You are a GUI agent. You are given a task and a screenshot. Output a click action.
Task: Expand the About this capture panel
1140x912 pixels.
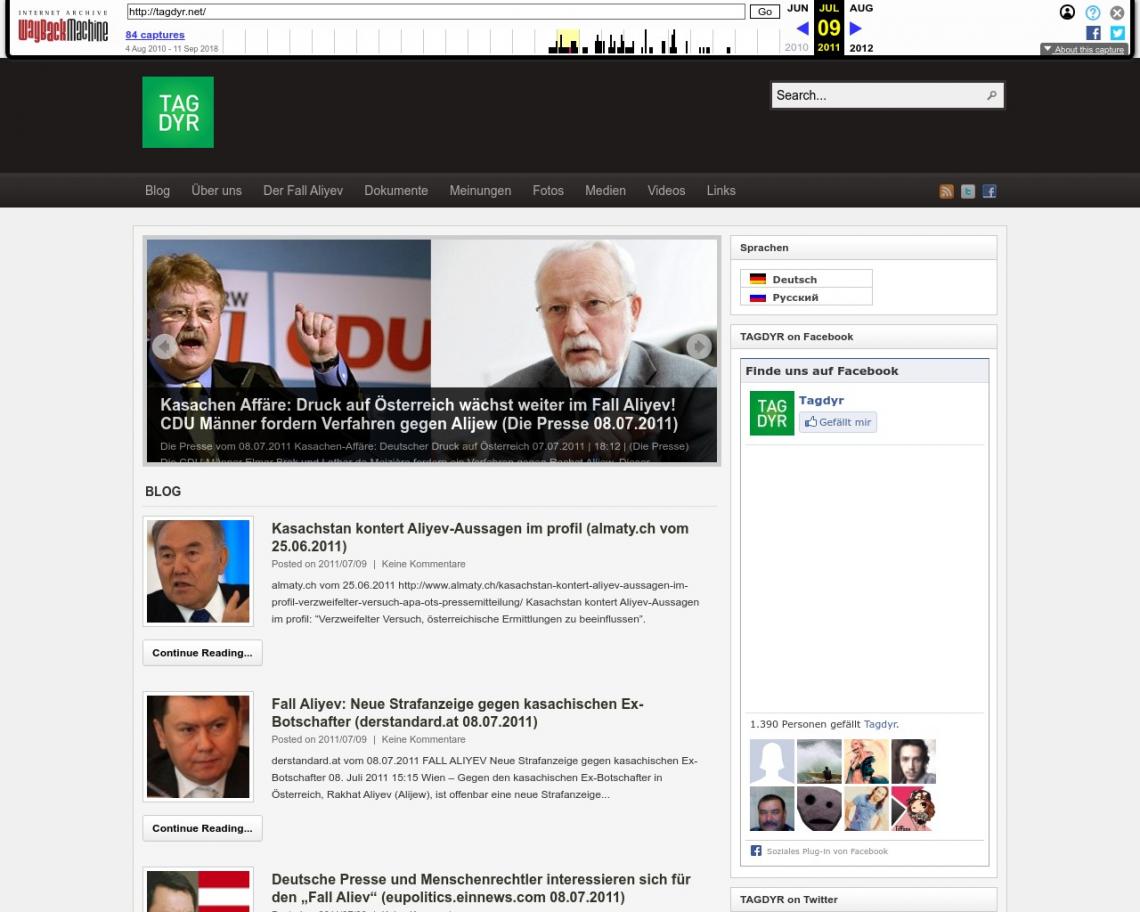click(1083, 49)
